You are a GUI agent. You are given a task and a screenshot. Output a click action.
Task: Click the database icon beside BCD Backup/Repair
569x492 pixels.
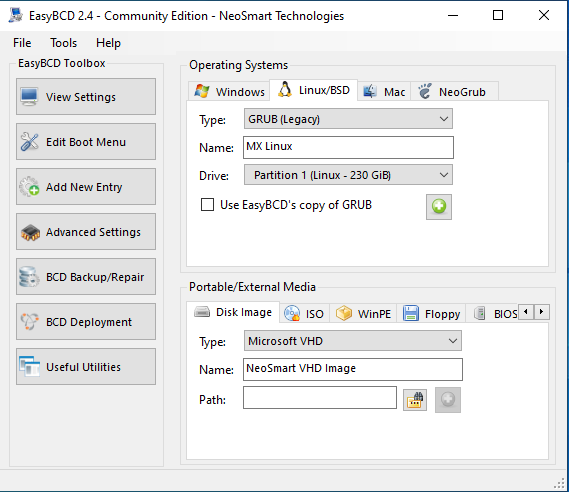click(29, 277)
